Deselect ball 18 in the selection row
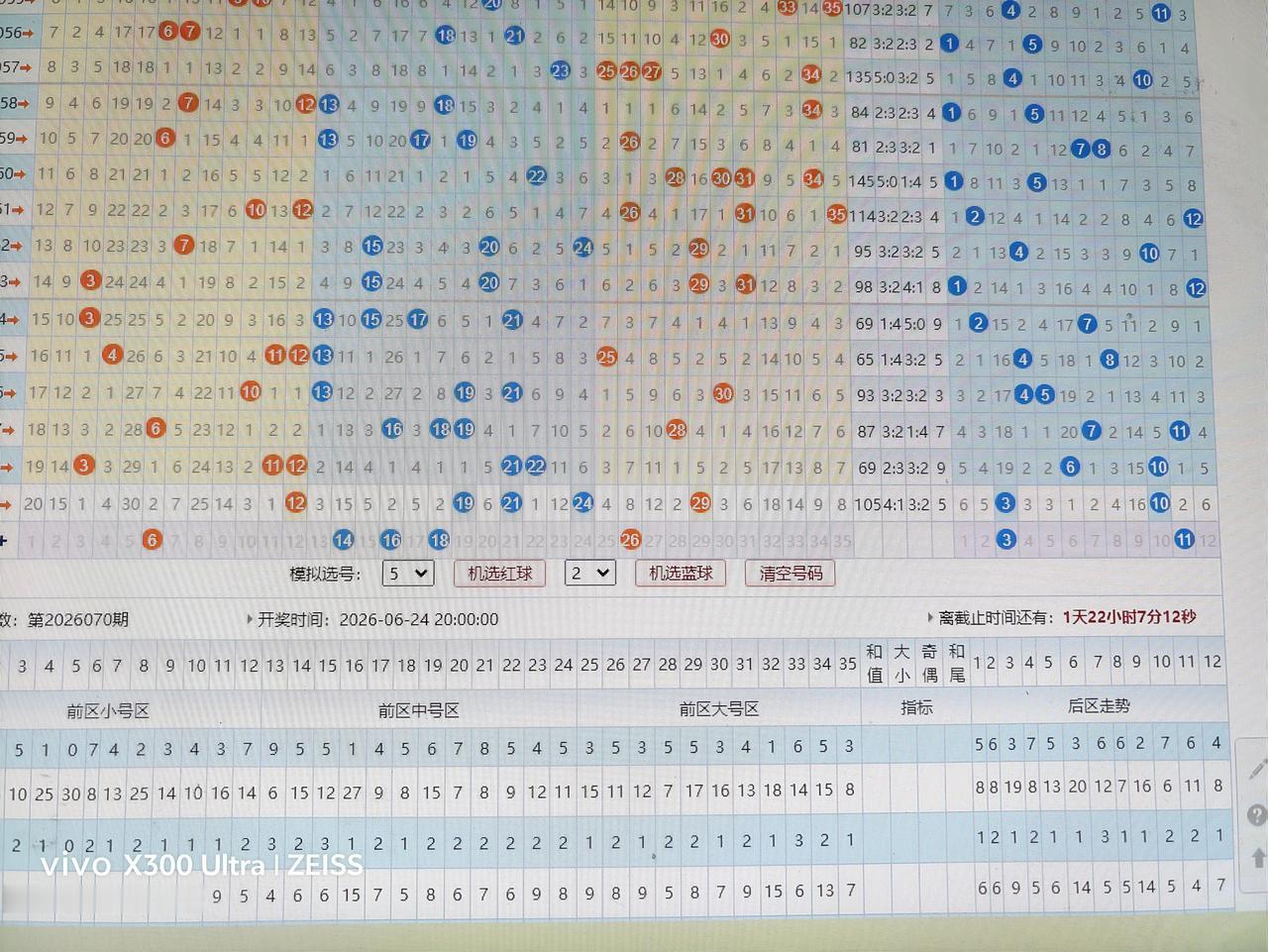The width and height of the screenshot is (1268, 952). (439, 540)
